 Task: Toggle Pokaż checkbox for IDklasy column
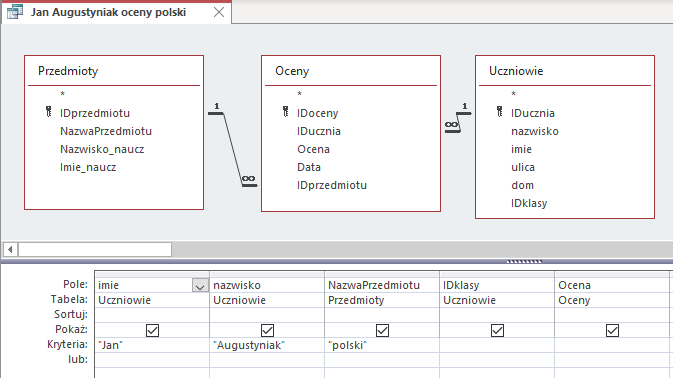(497, 330)
